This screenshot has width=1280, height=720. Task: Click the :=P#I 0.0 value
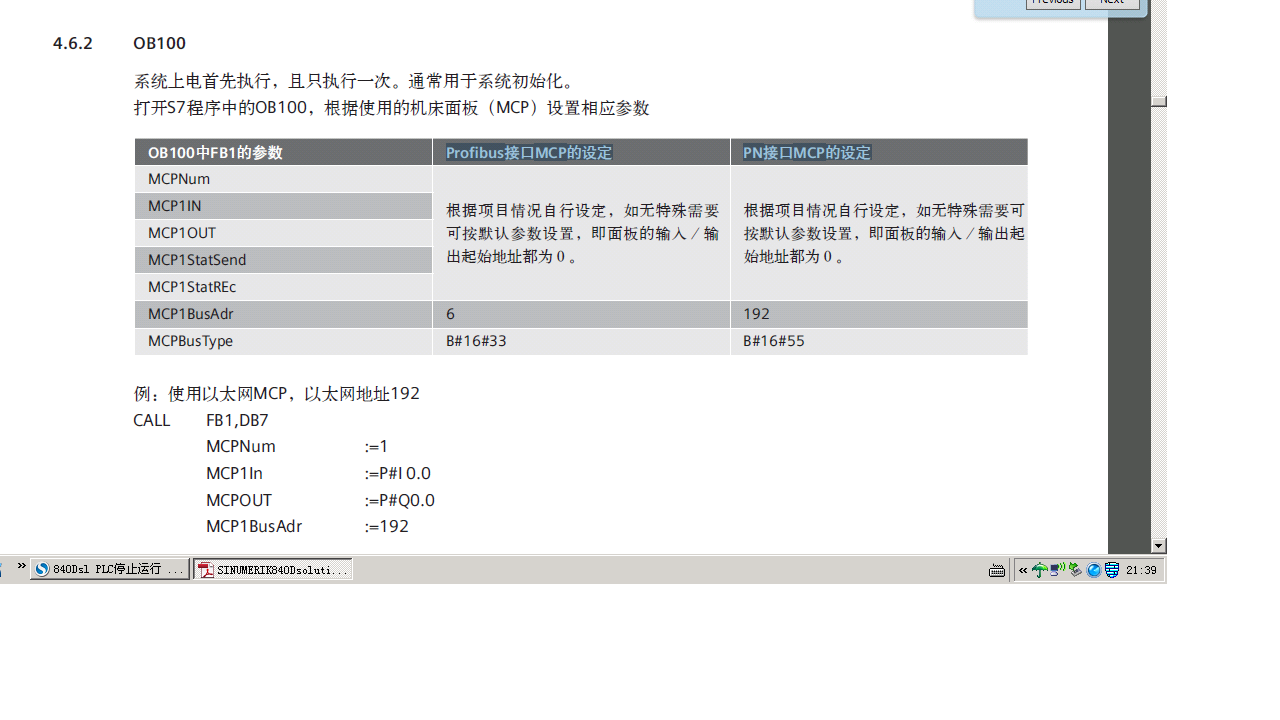coord(398,473)
